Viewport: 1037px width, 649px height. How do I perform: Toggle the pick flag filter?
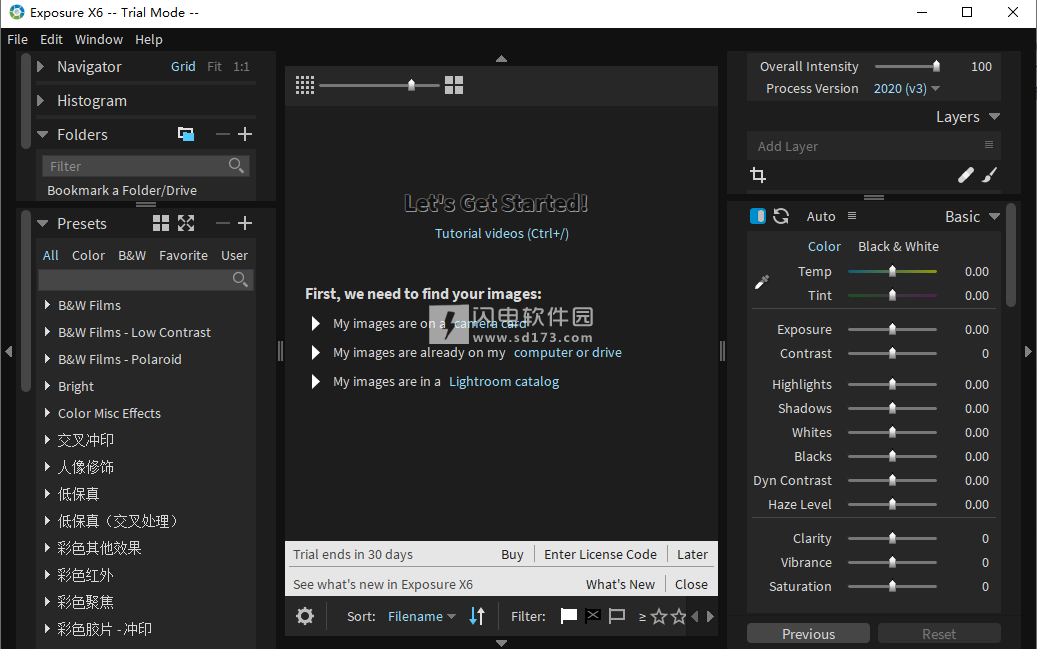tap(568, 617)
